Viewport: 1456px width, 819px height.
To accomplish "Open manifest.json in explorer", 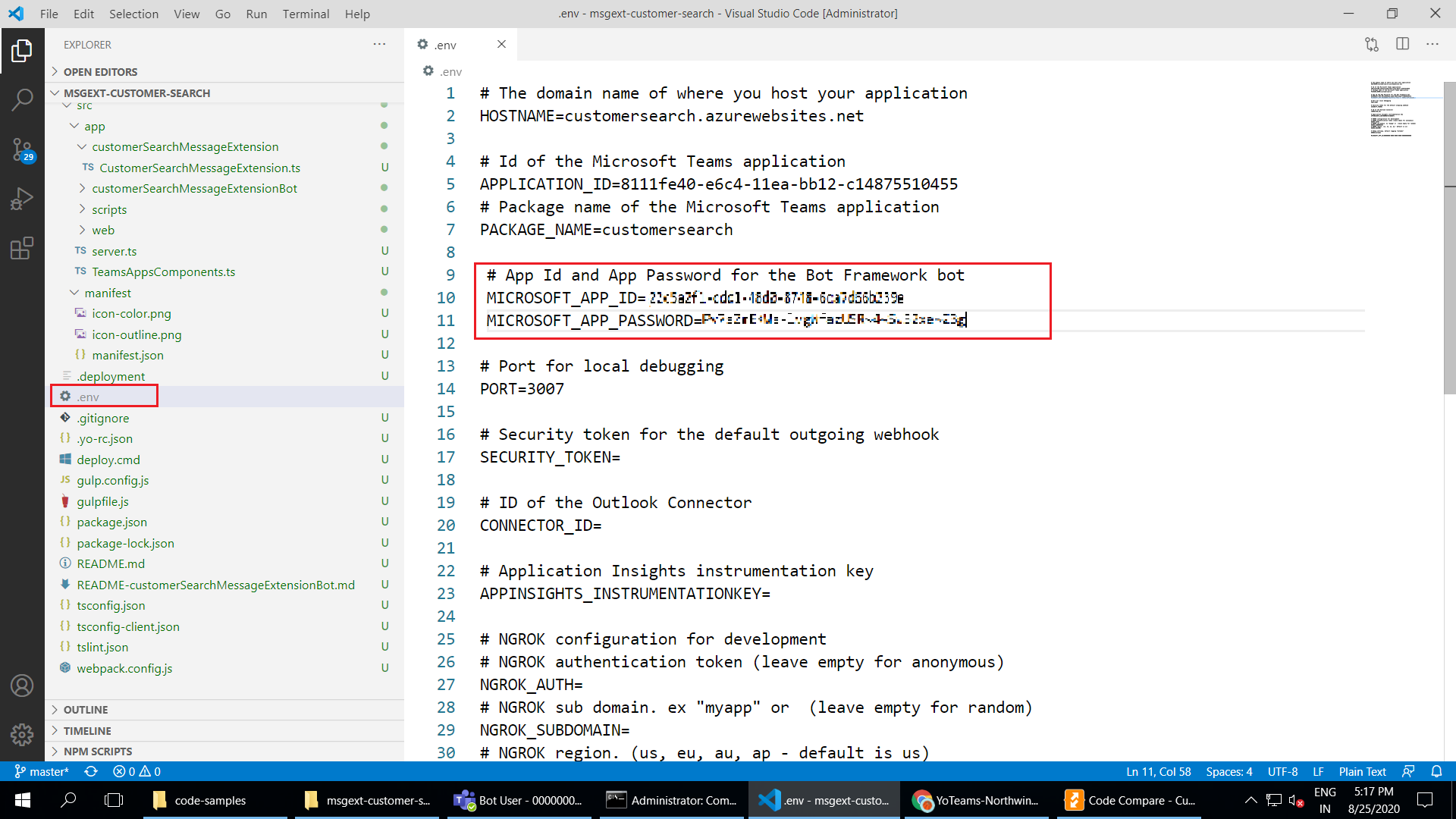I will pyautogui.click(x=127, y=355).
